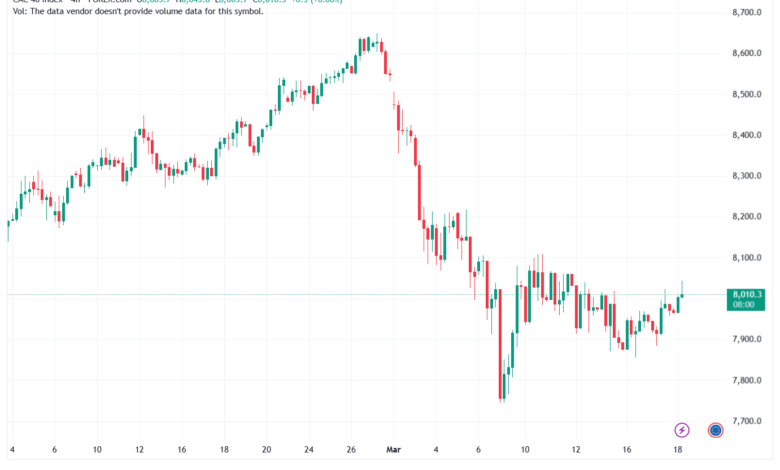Click the 8,700.0 price scale label

[x=748, y=12]
